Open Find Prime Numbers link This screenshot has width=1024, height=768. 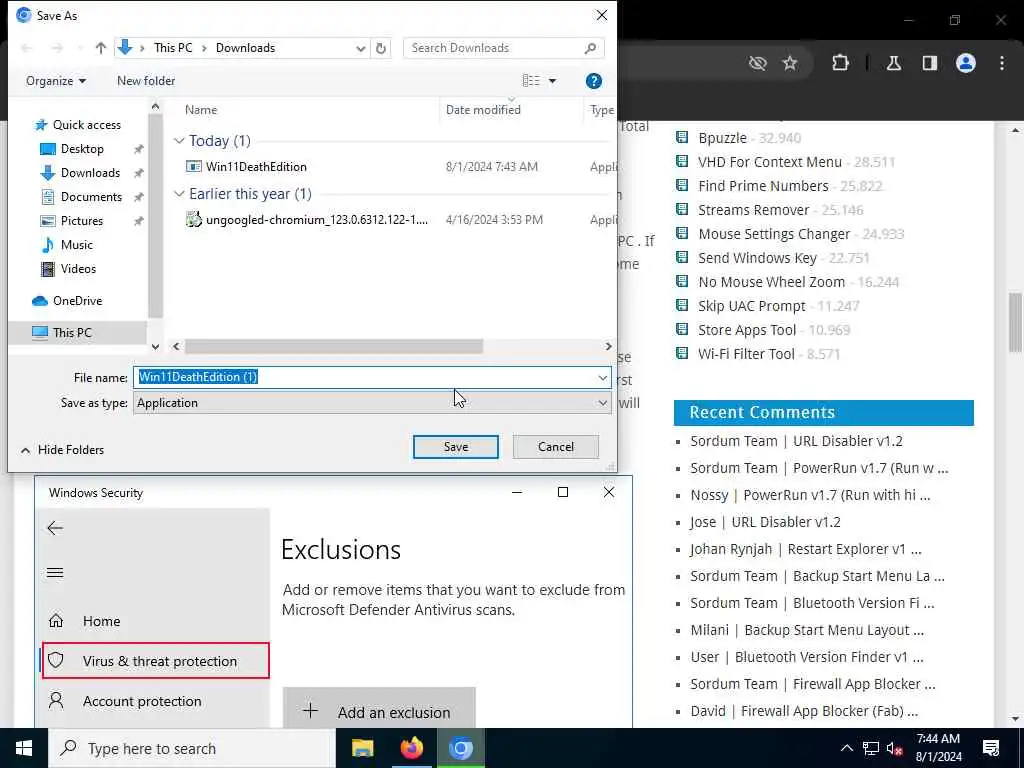pos(763,186)
